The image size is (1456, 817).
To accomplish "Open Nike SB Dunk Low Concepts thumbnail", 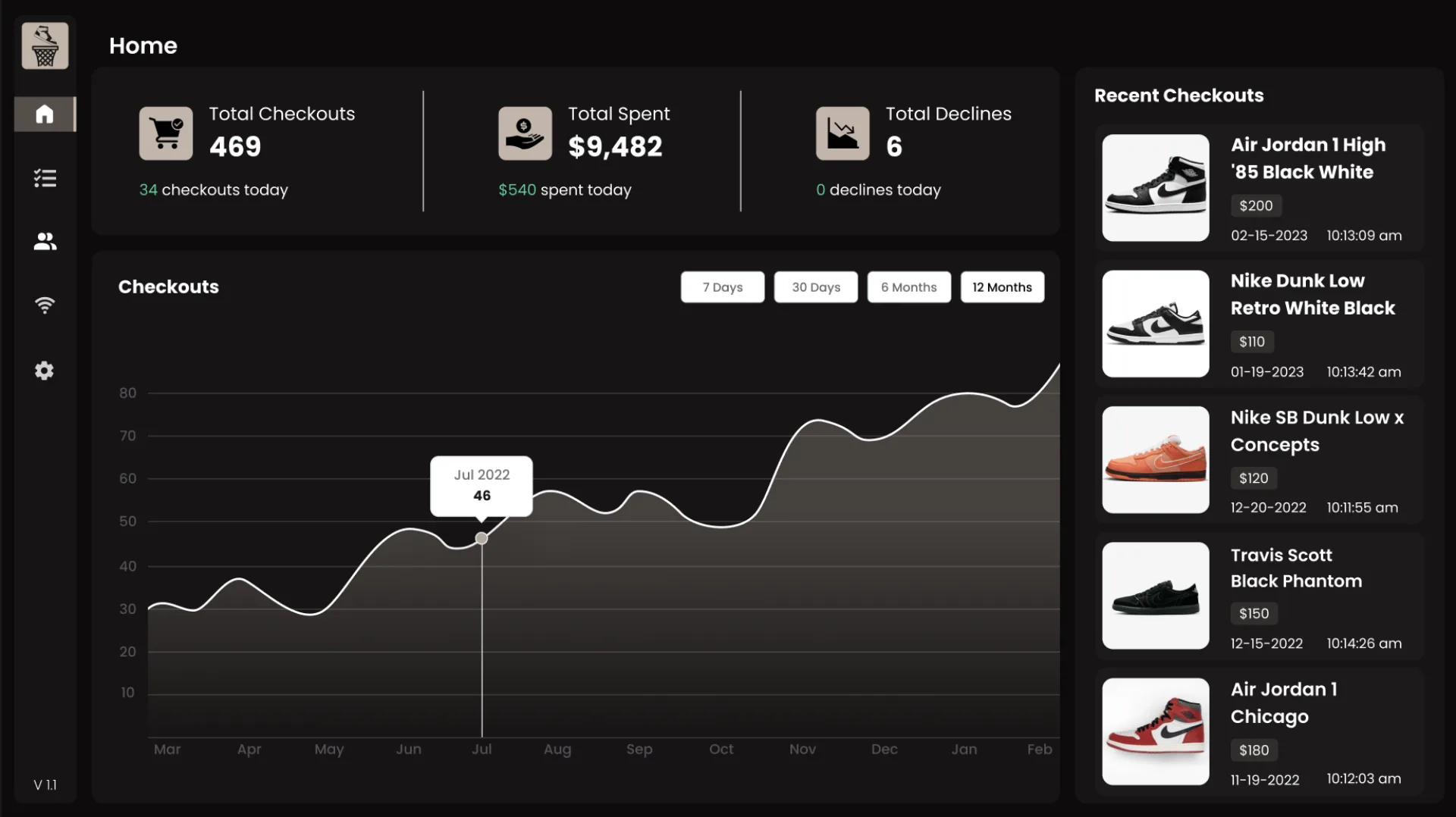I will click(1156, 460).
